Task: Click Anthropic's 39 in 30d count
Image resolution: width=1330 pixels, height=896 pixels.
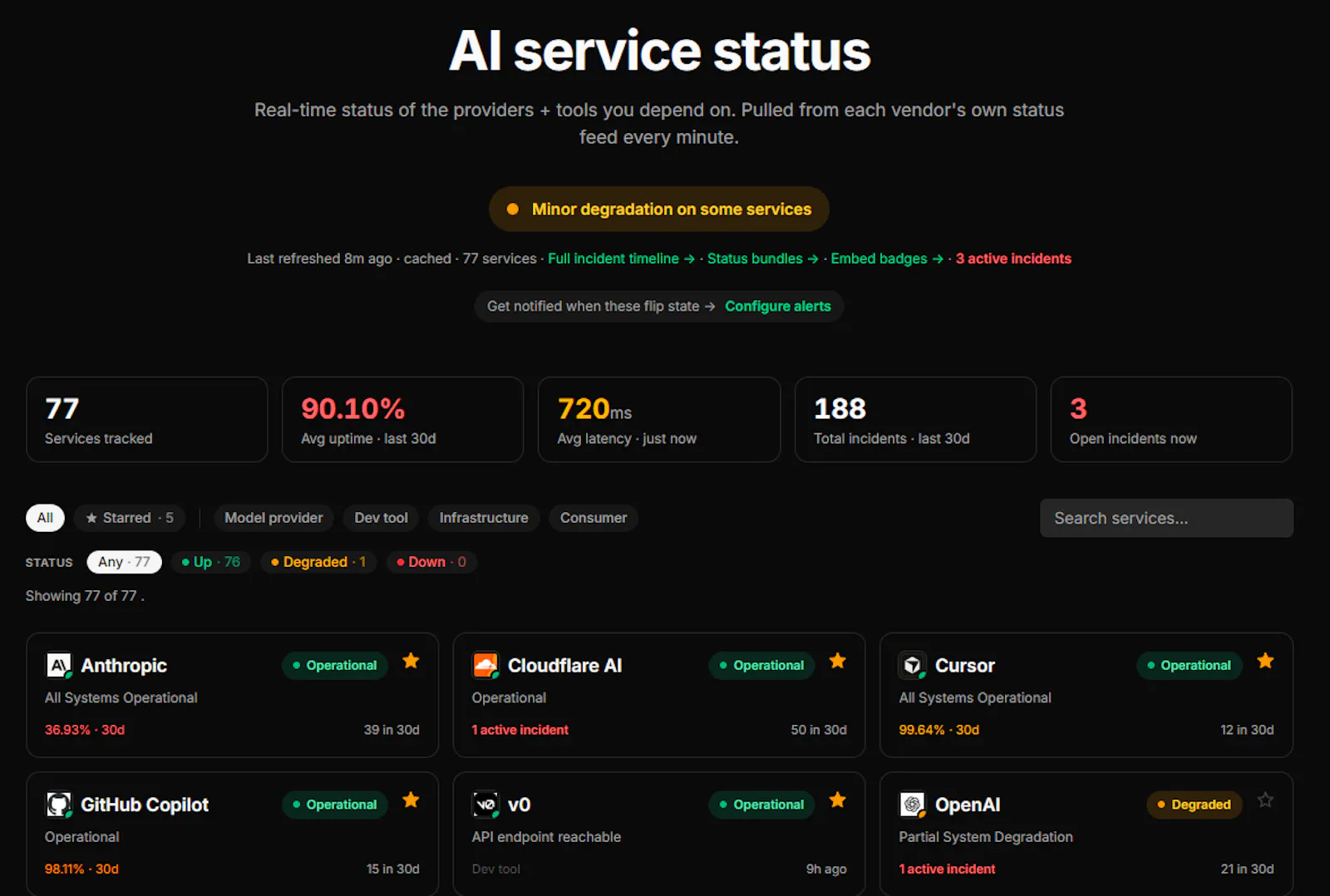Action: click(392, 730)
